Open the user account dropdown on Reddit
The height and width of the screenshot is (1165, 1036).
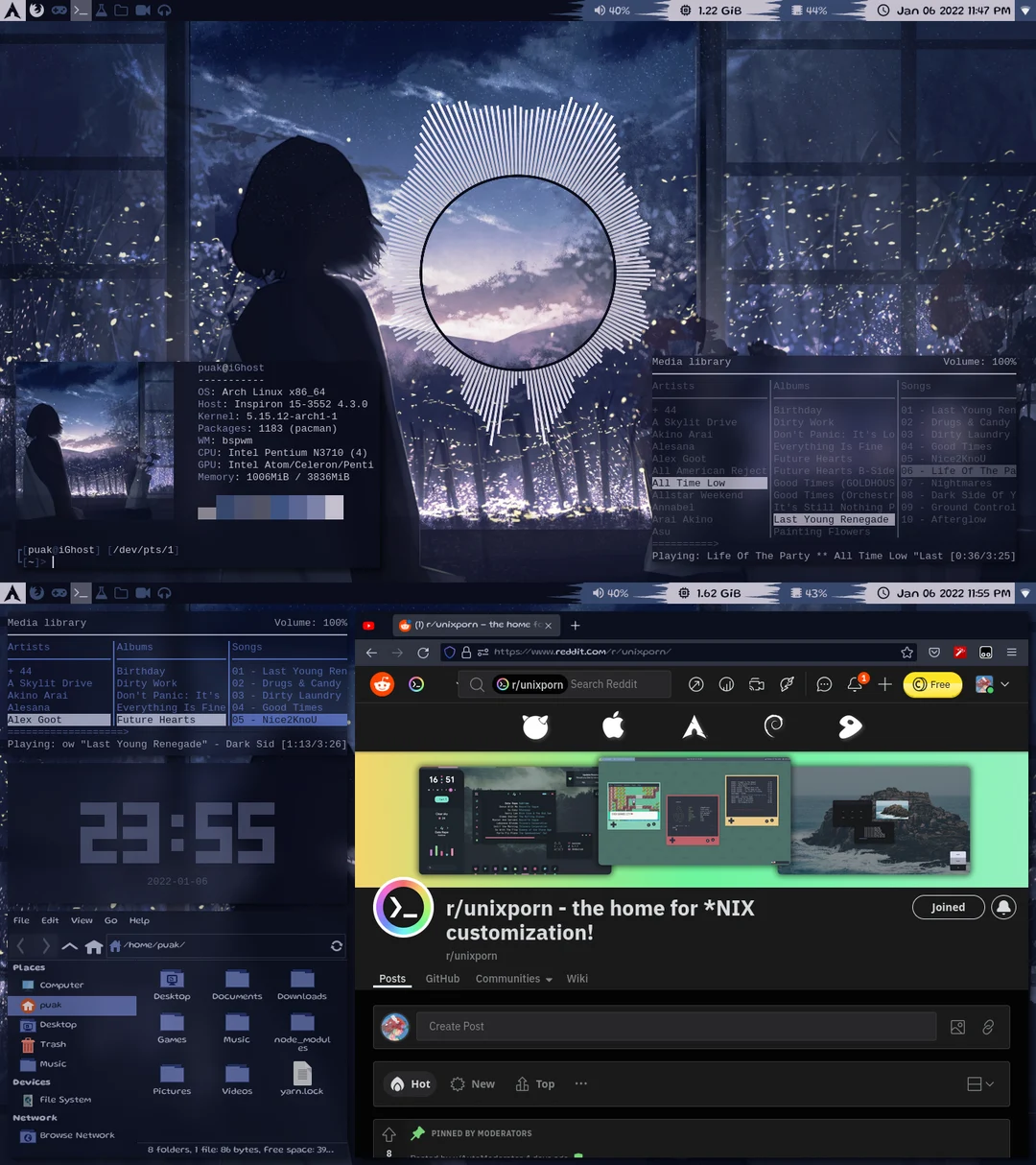tap(990, 684)
